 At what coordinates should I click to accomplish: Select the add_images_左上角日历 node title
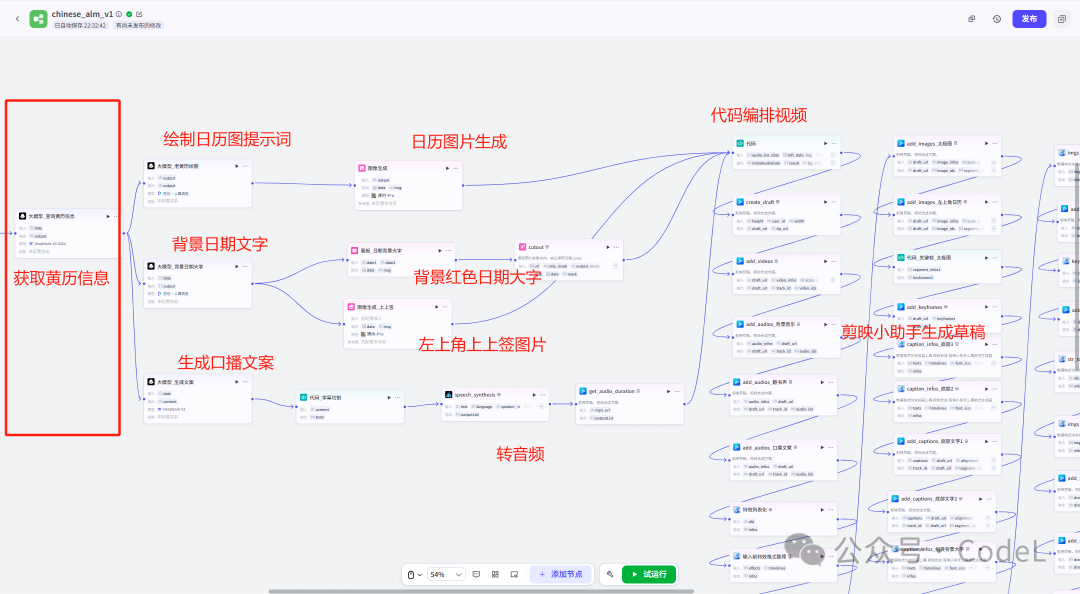[936, 202]
